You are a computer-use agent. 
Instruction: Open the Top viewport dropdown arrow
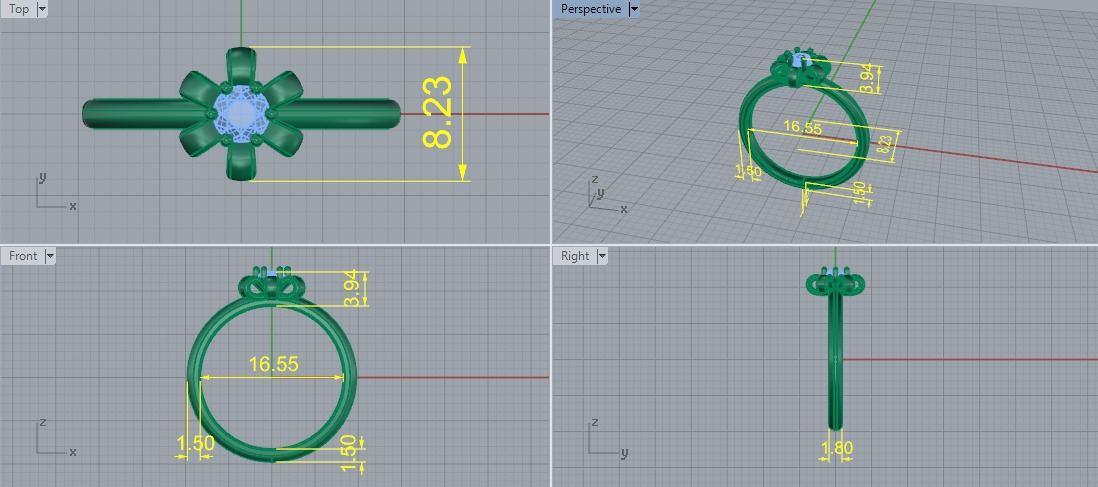click(x=41, y=9)
